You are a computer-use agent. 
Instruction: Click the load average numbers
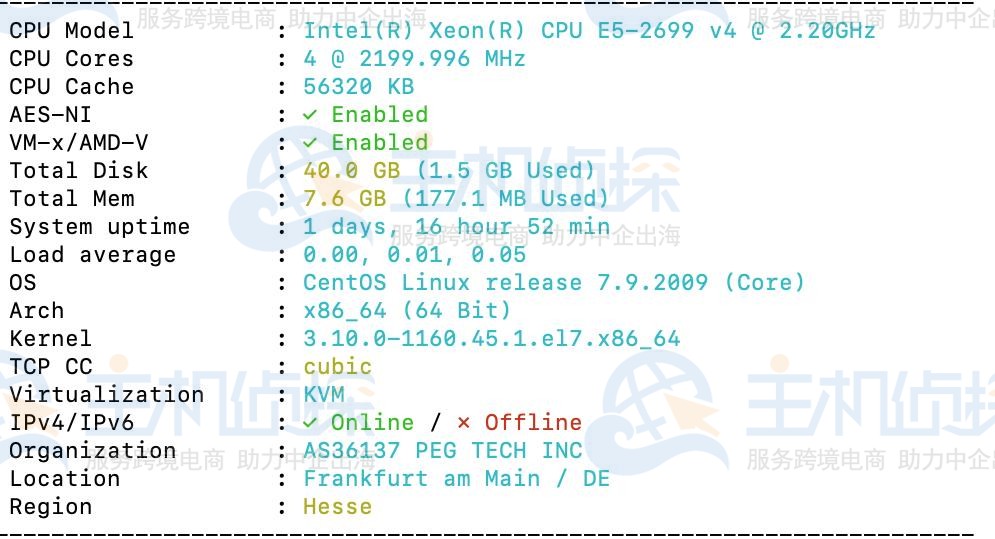tap(414, 255)
